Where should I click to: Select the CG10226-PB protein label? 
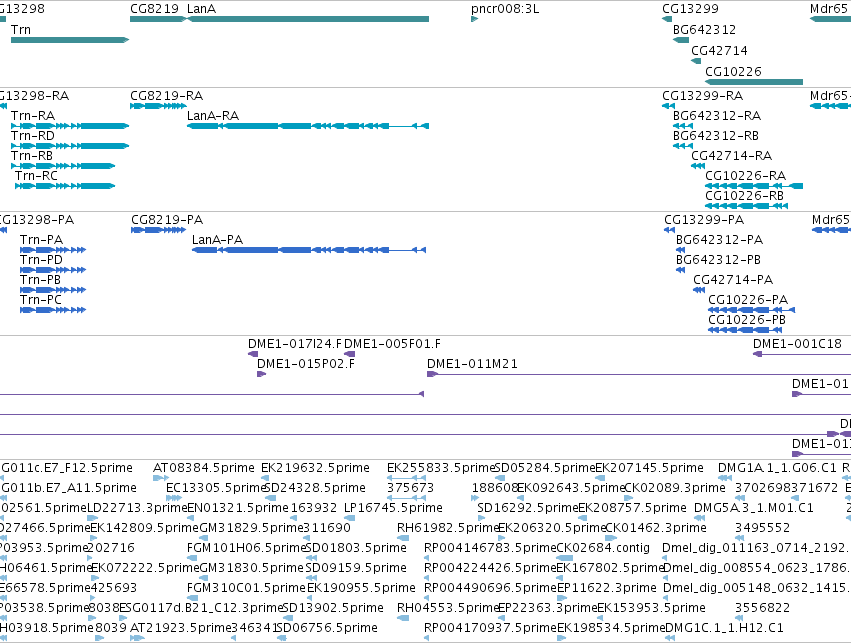pyautogui.click(x=747, y=320)
